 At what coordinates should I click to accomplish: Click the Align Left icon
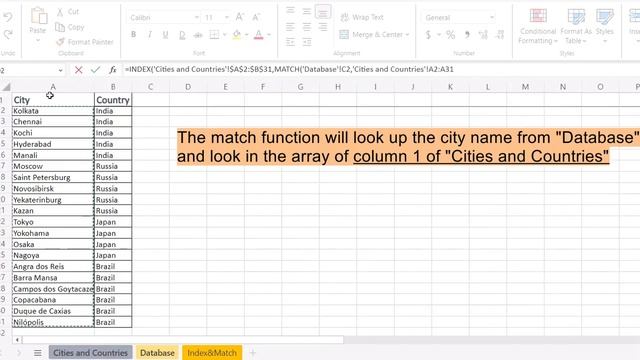(290, 27)
